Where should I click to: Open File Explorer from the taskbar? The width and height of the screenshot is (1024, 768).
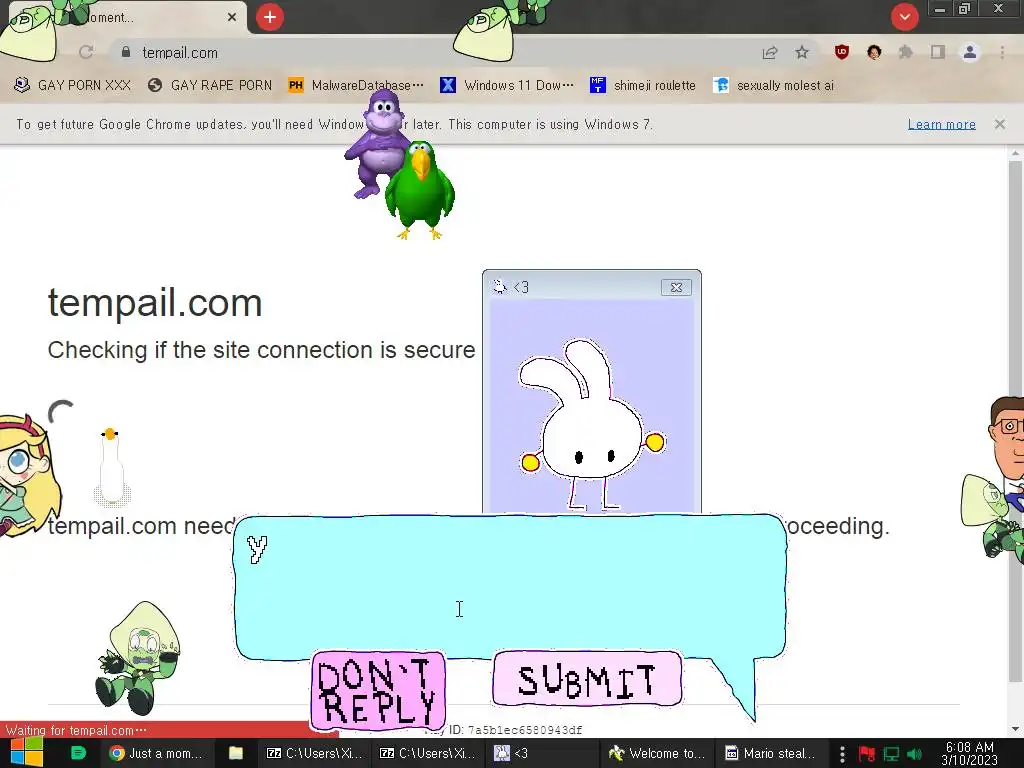pos(236,753)
